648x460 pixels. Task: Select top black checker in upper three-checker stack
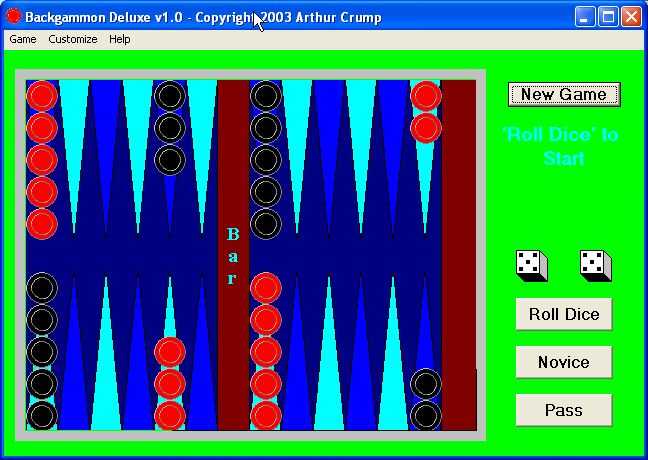pyautogui.click(x=170, y=96)
